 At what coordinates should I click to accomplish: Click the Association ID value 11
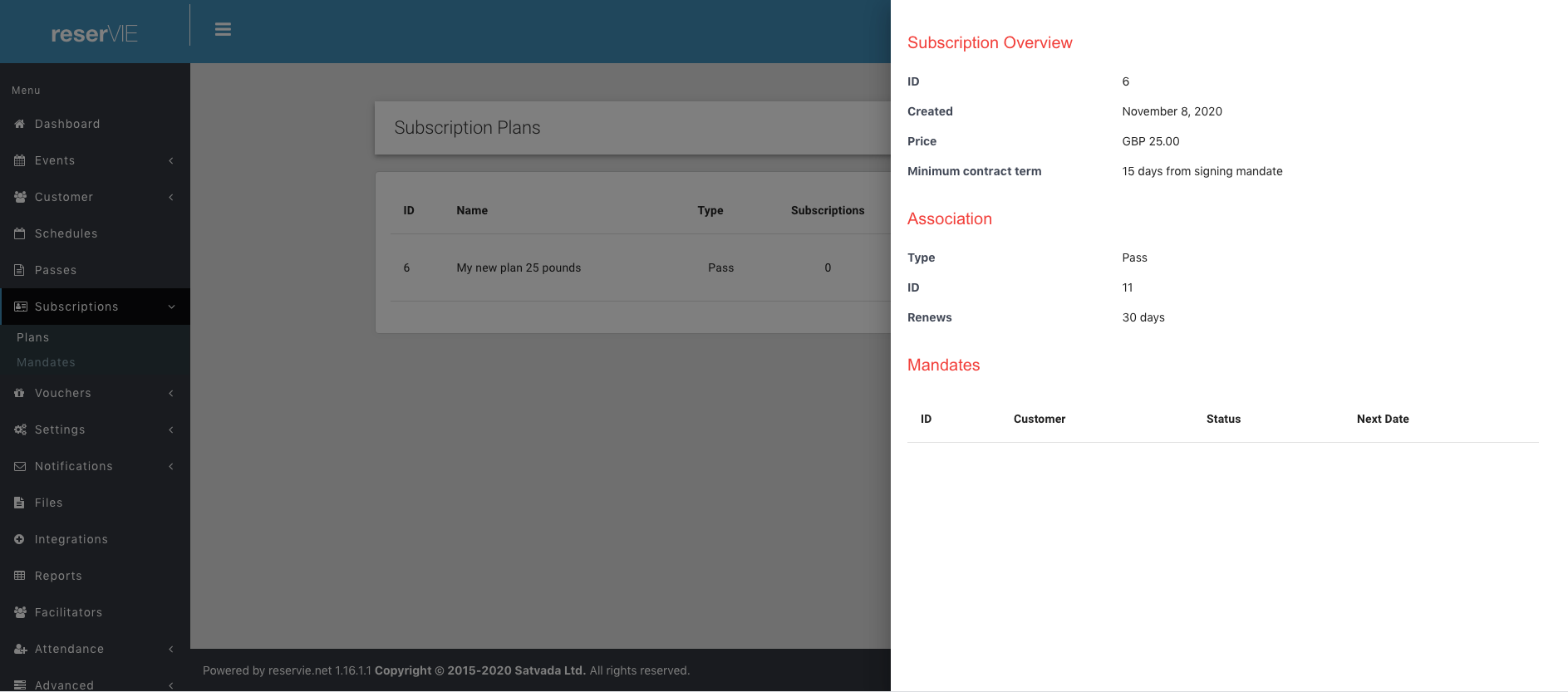point(1128,287)
